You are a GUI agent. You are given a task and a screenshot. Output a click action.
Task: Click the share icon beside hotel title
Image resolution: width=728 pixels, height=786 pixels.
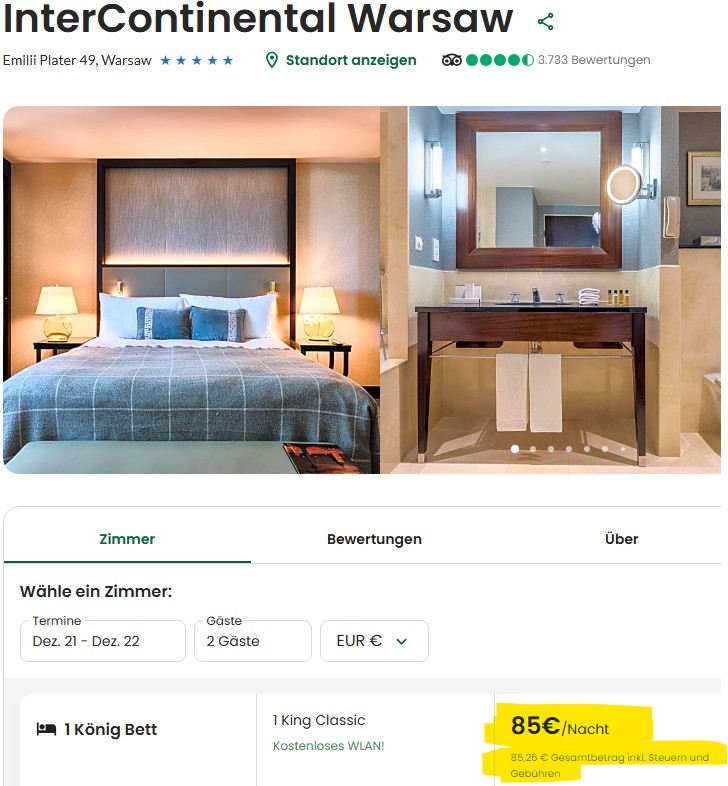click(x=545, y=22)
